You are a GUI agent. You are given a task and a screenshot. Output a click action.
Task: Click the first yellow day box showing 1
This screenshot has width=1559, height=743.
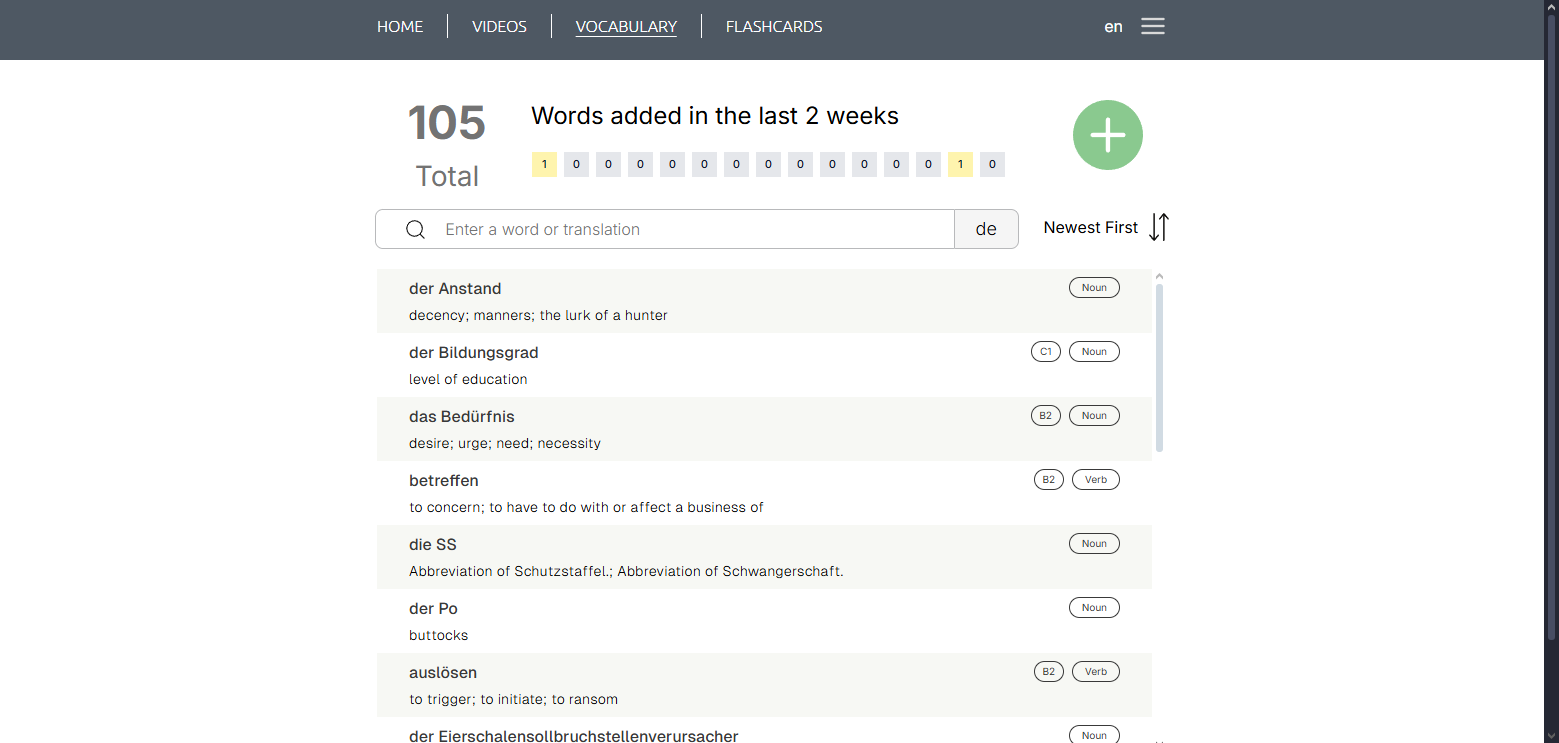pos(544,165)
